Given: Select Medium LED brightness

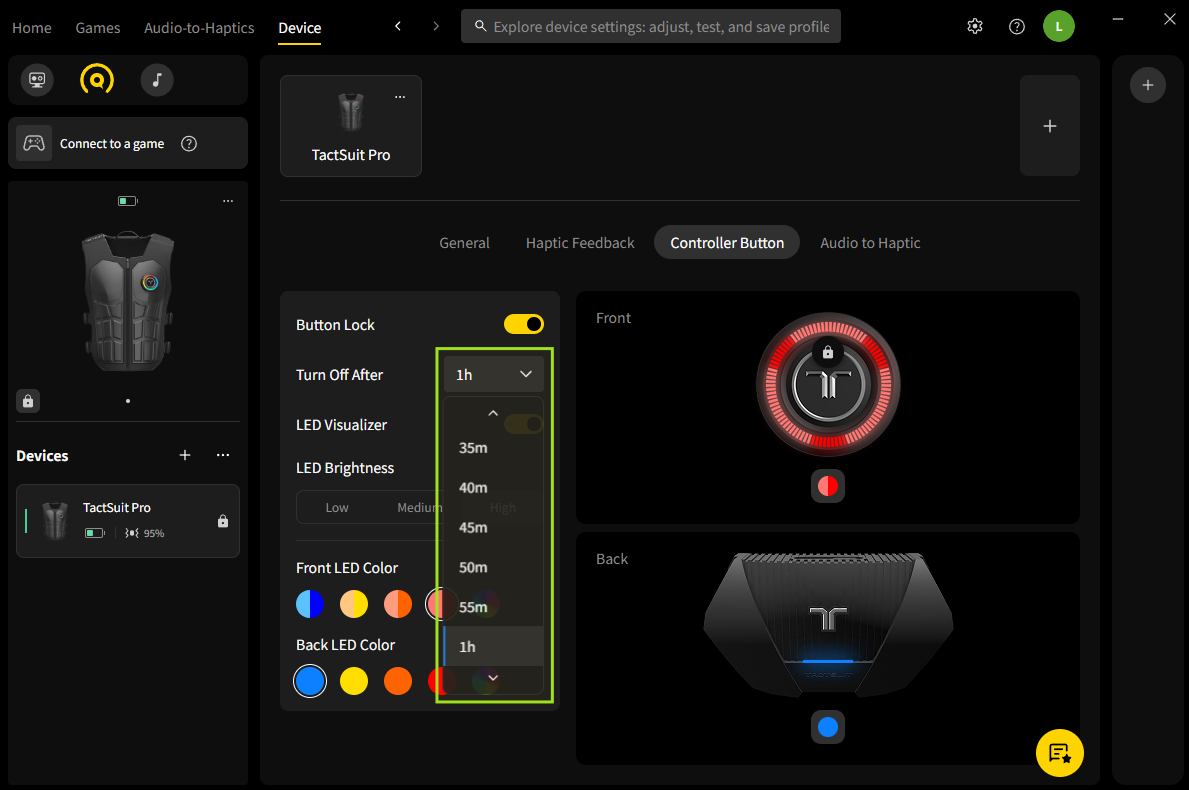Looking at the screenshot, I should pyautogui.click(x=419, y=507).
